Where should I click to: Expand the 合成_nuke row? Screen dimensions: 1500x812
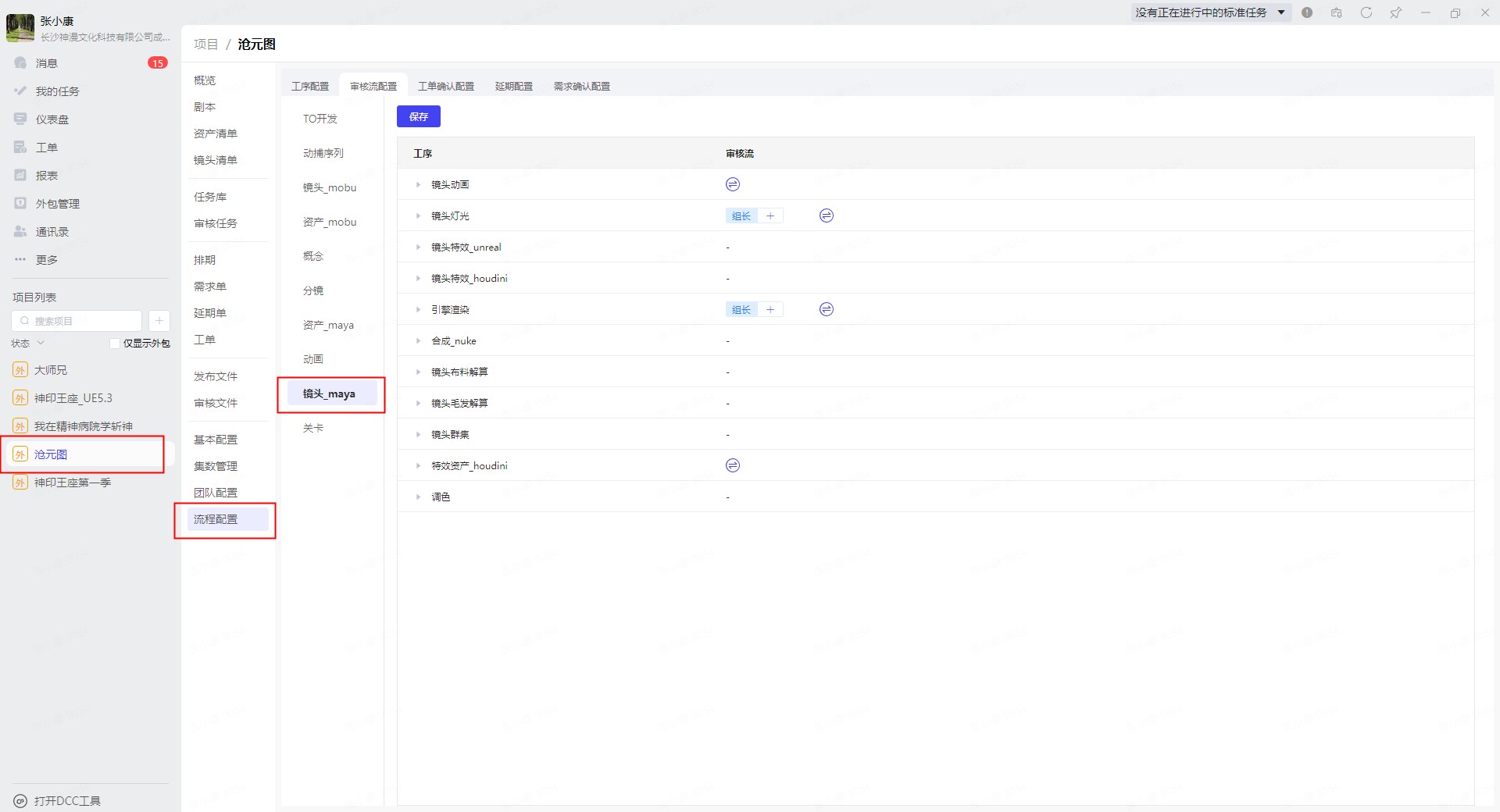418,341
